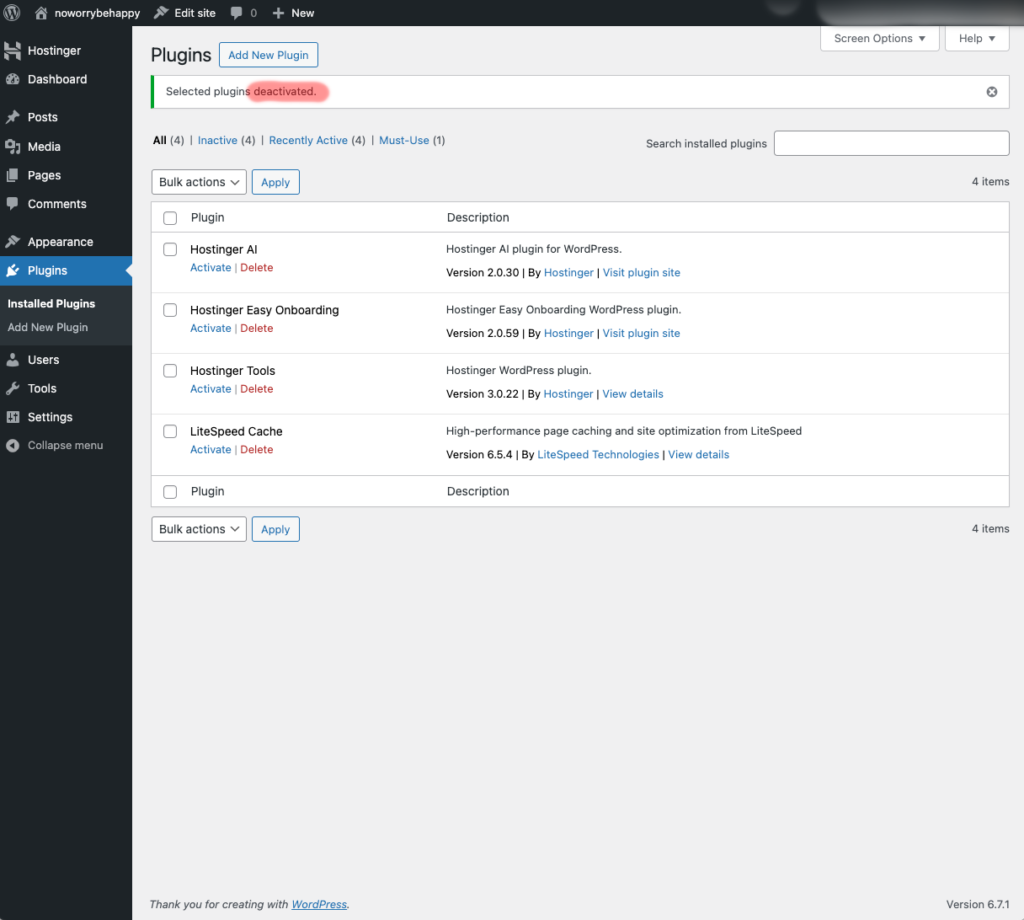
Task: Click the 'Hostinger Easy Onboarding' plugin name
Action: 264,309
